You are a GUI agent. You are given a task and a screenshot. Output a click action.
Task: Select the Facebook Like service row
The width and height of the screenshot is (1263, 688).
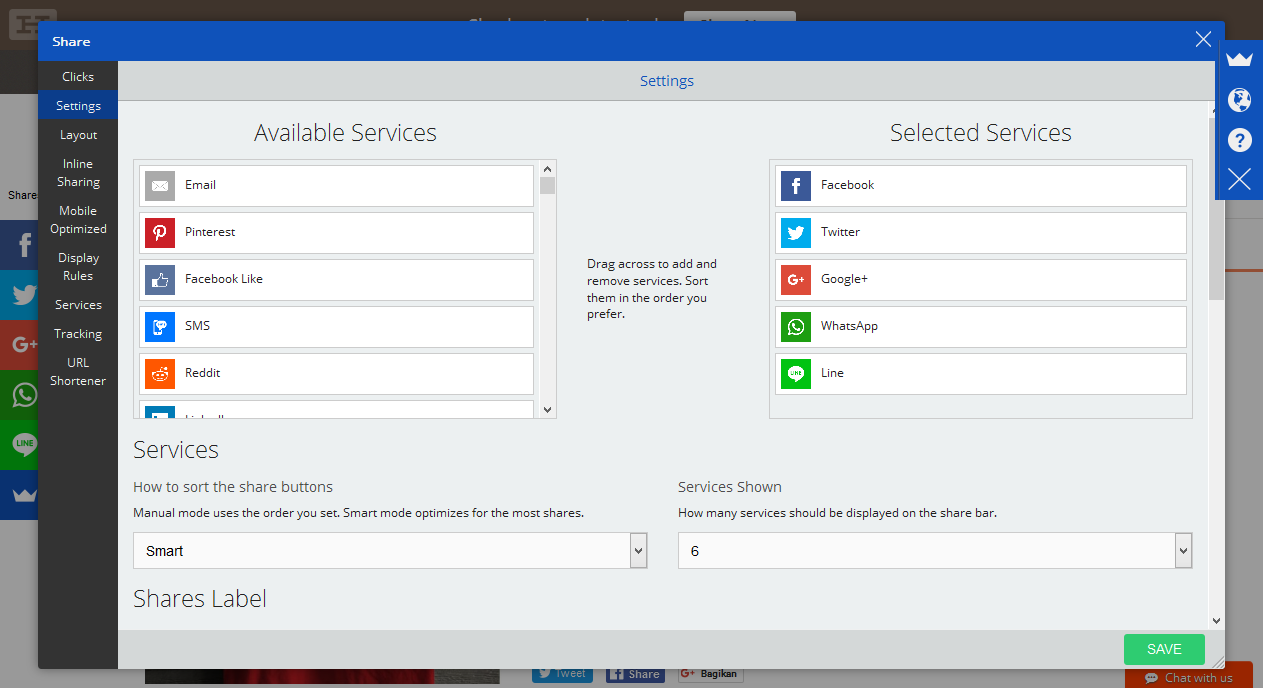click(x=337, y=280)
